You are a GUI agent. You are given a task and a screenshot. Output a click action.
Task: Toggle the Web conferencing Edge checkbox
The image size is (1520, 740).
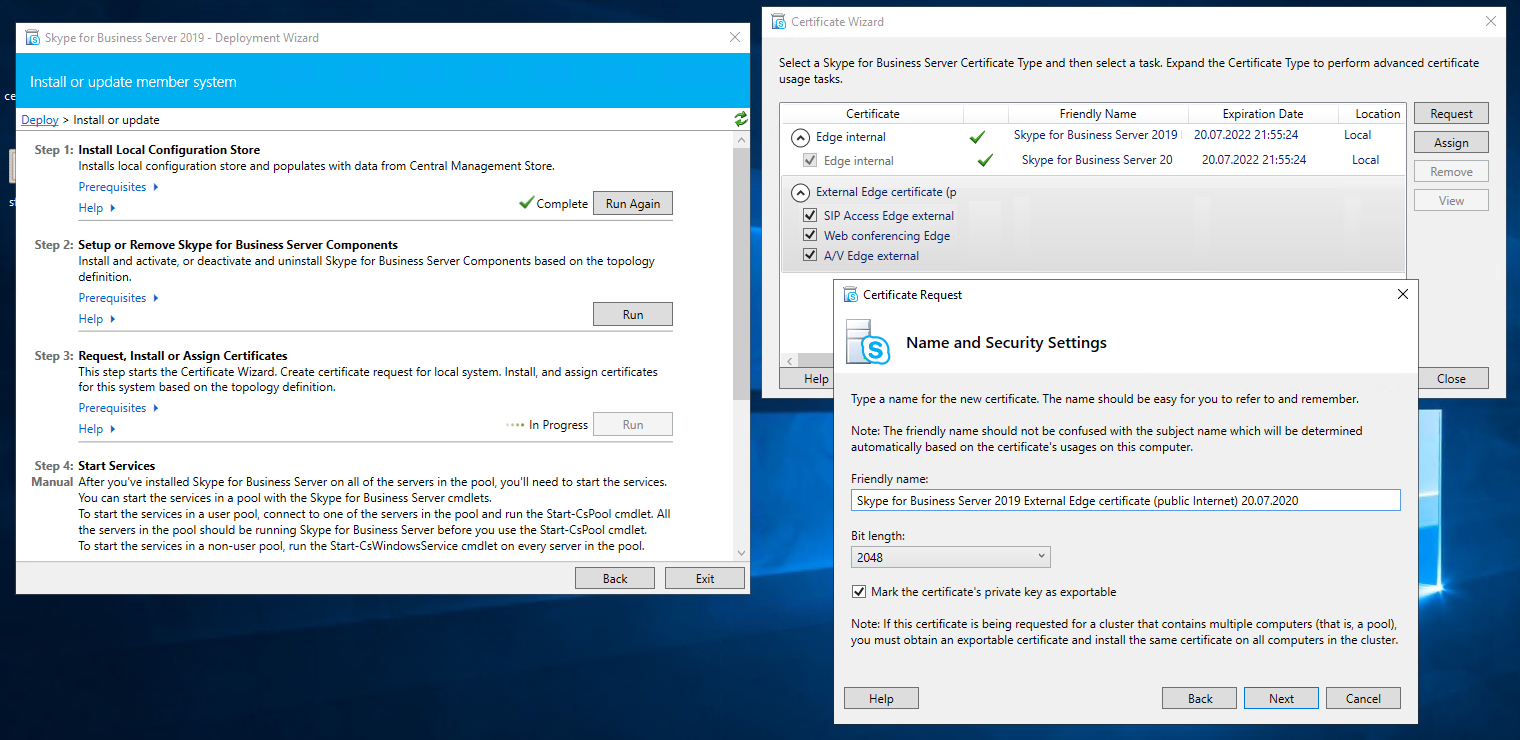point(810,236)
